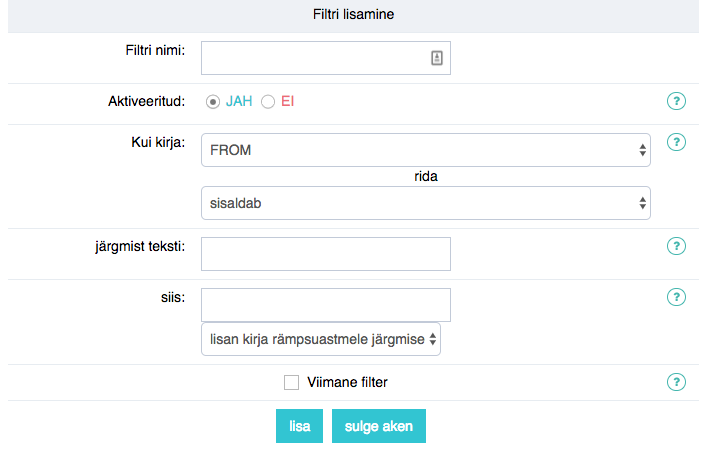Click the Viimane filter label text
The image size is (705, 451).
[347, 382]
